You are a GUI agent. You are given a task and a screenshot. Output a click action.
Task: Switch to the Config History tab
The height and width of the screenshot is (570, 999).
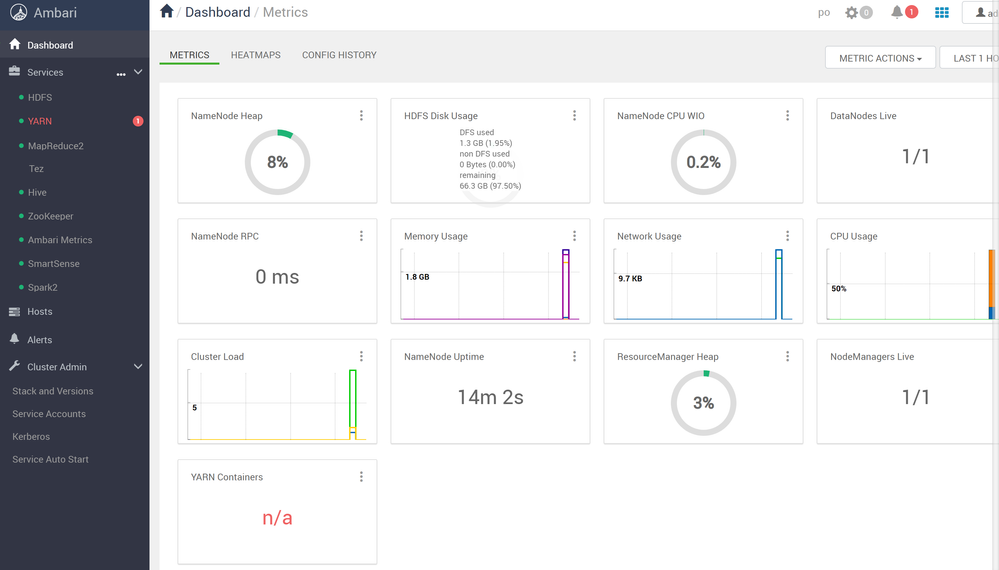[x=339, y=55]
